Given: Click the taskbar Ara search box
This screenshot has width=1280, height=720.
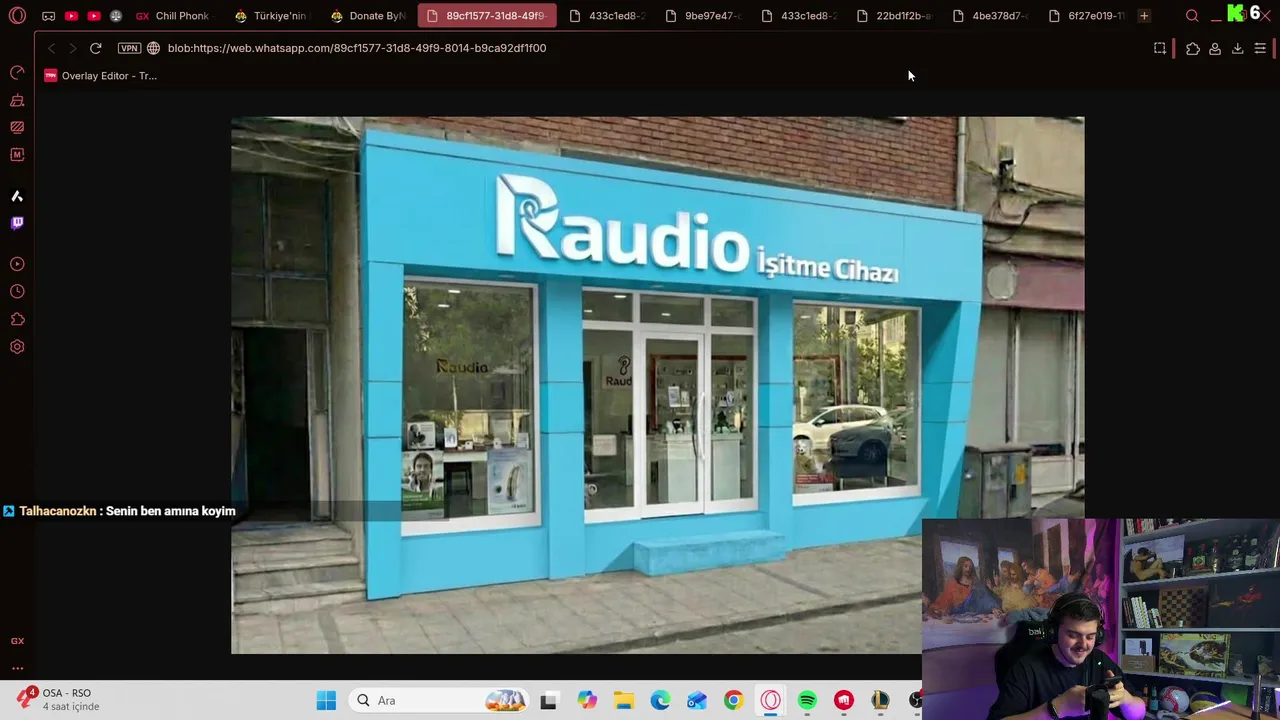Looking at the screenshot, I should (438, 700).
